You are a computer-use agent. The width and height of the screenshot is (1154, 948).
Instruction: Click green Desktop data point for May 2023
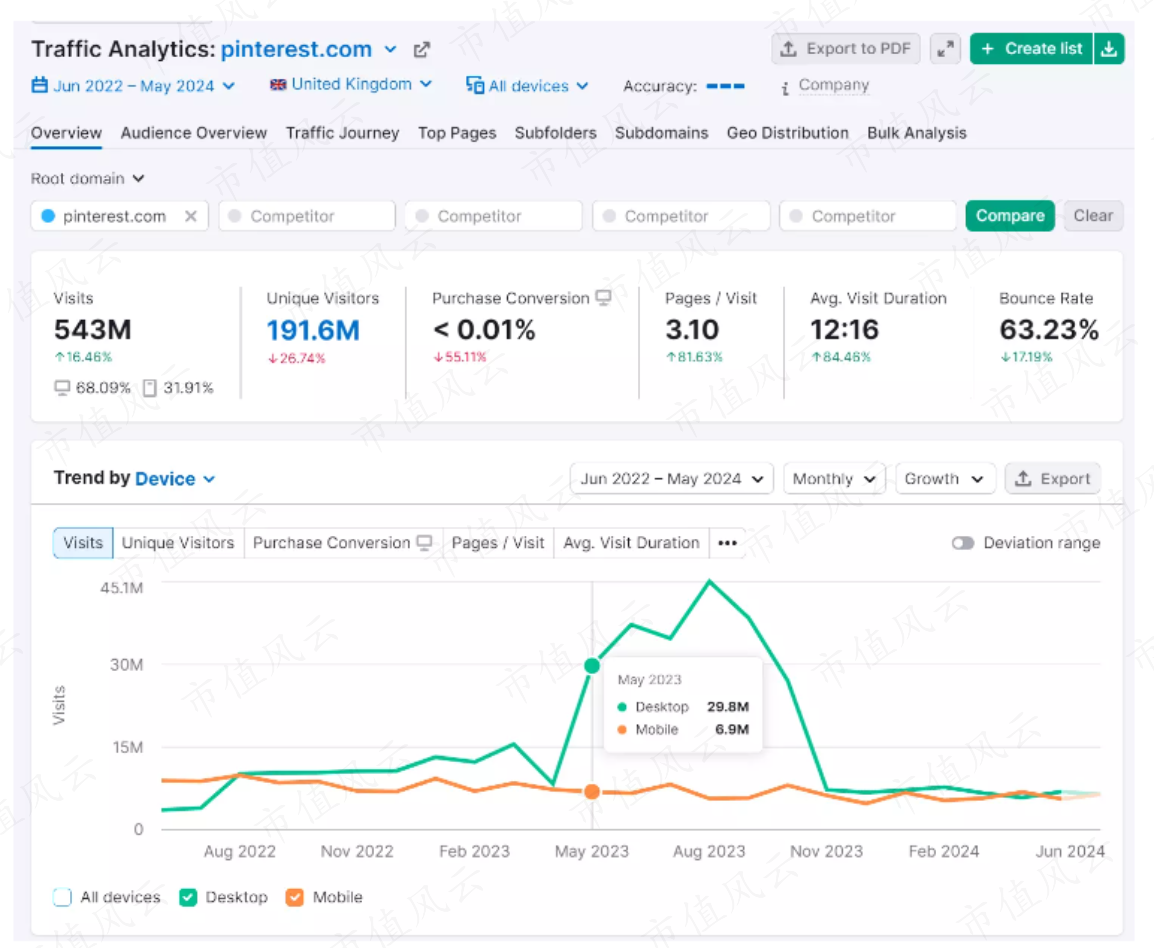coord(592,666)
